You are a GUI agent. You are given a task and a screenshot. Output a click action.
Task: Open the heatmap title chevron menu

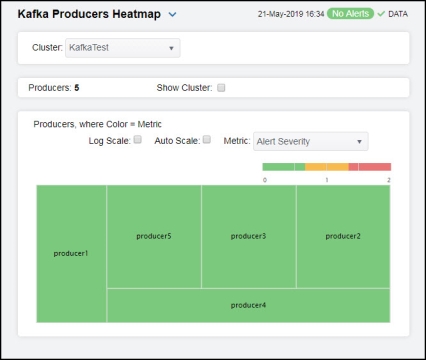coord(172,15)
